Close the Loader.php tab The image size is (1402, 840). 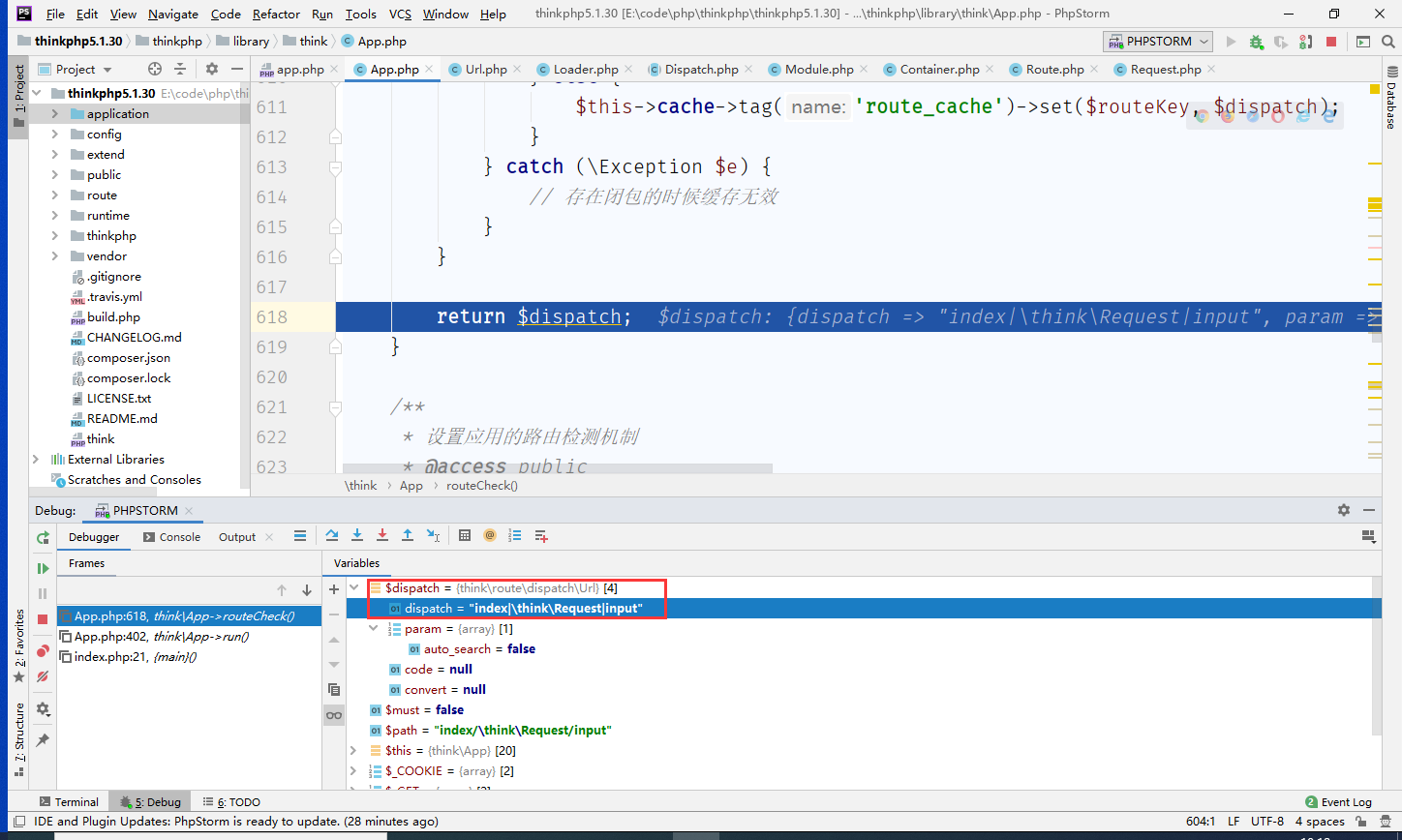click(629, 69)
